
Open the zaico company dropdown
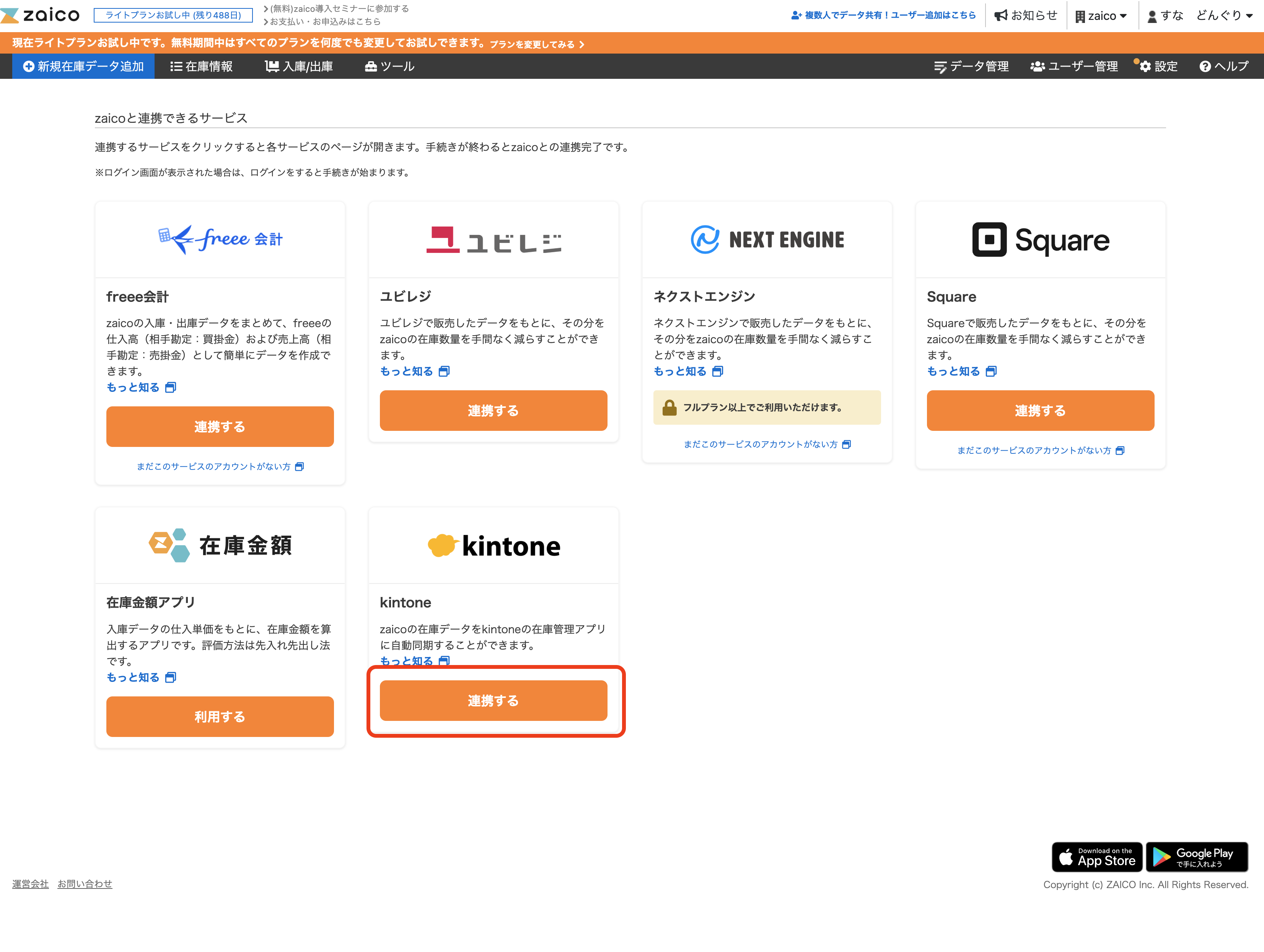click(1101, 16)
